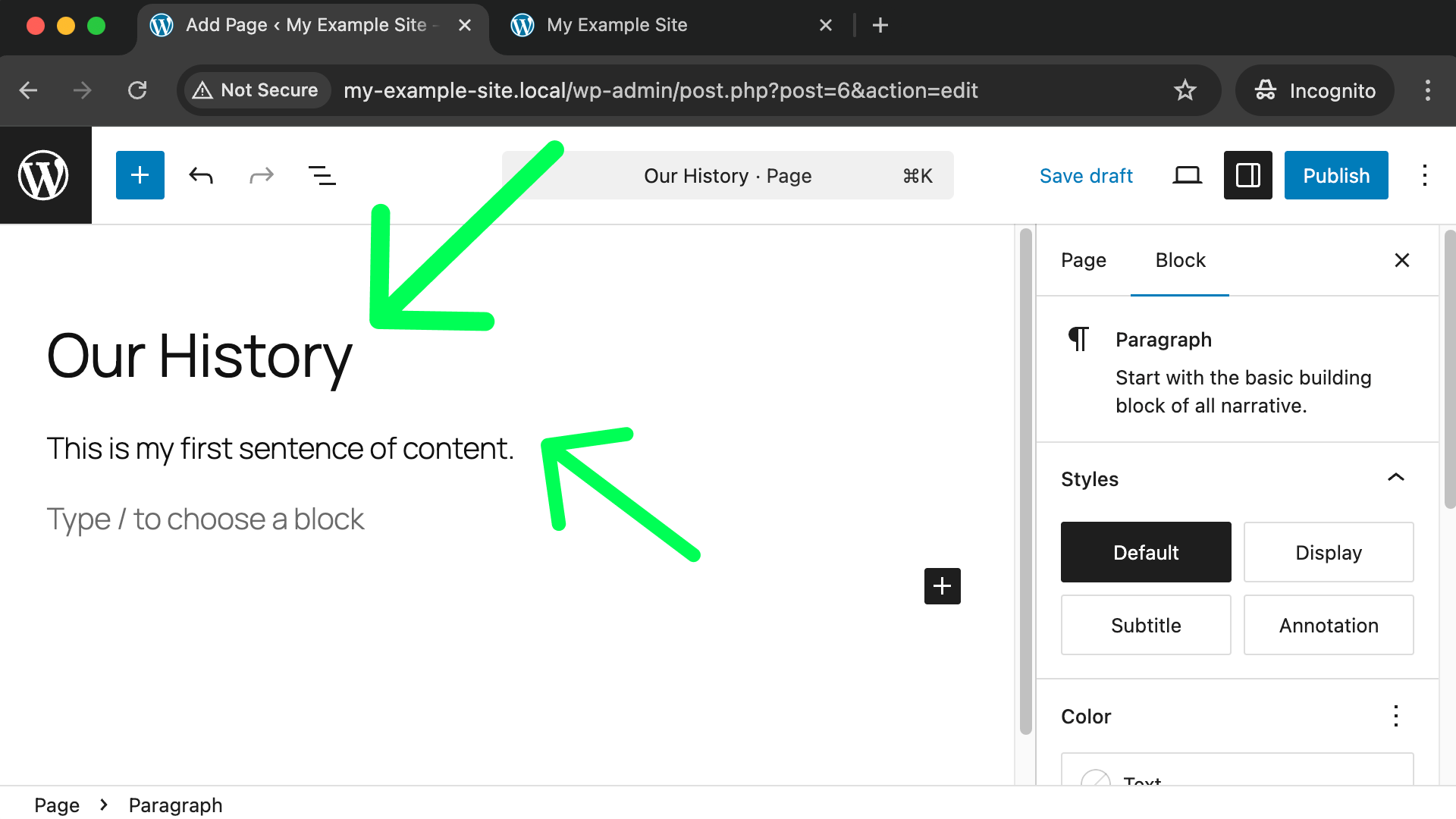Click the Redo arrow icon

[261, 176]
